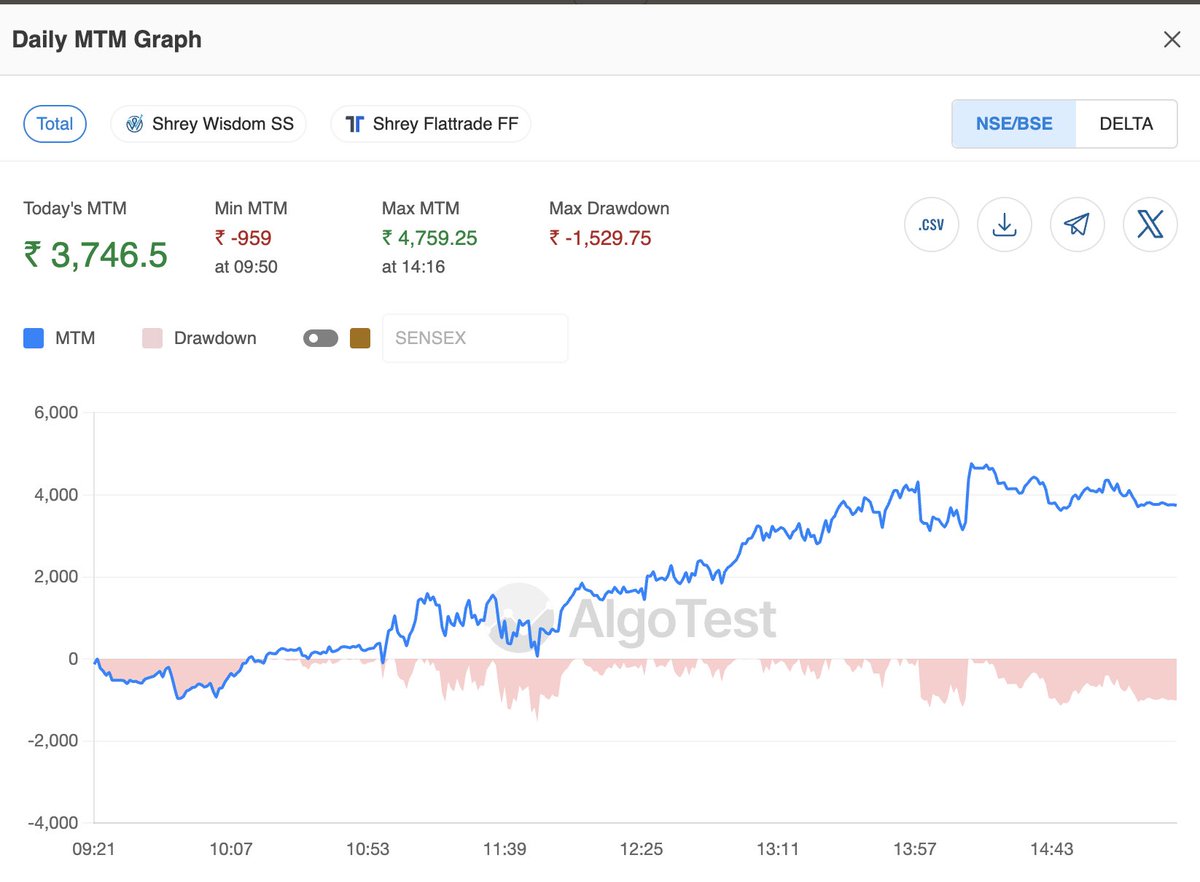Click the Flattrade broker logo icon
The width and height of the screenshot is (1200, 882).
tap(354, 124)
